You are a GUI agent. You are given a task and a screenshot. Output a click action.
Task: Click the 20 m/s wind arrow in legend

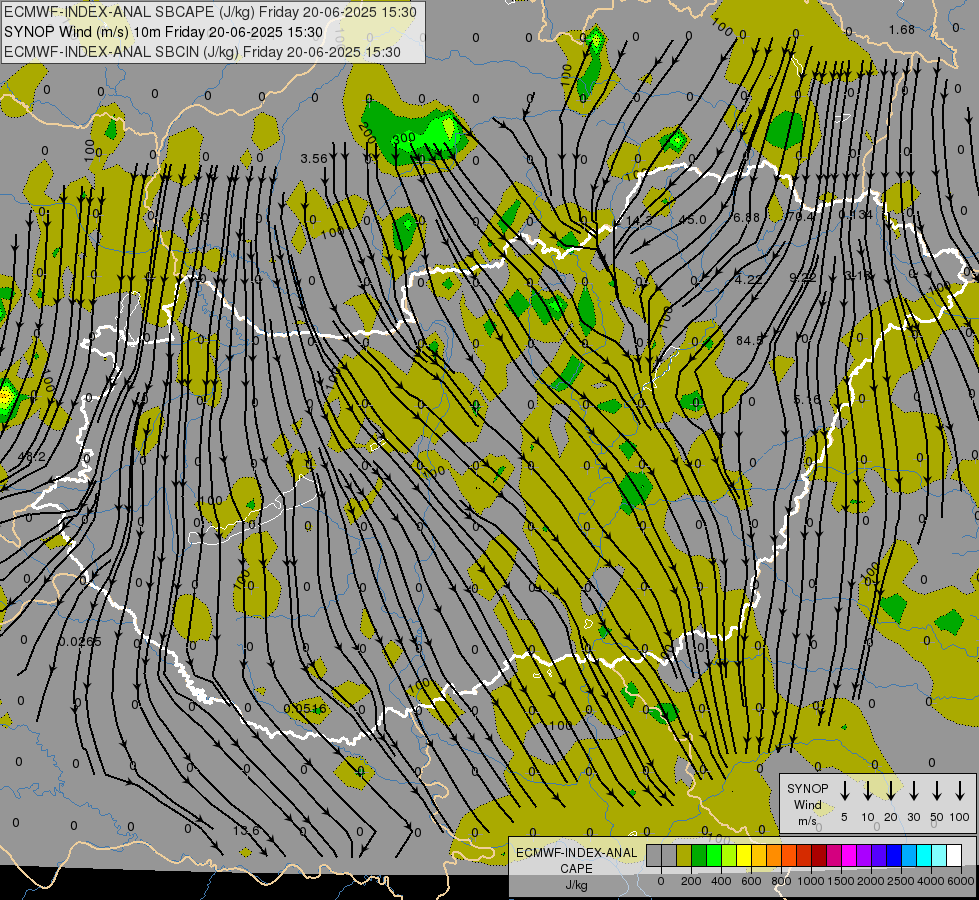pyautogui.click(x=891, y=791)
